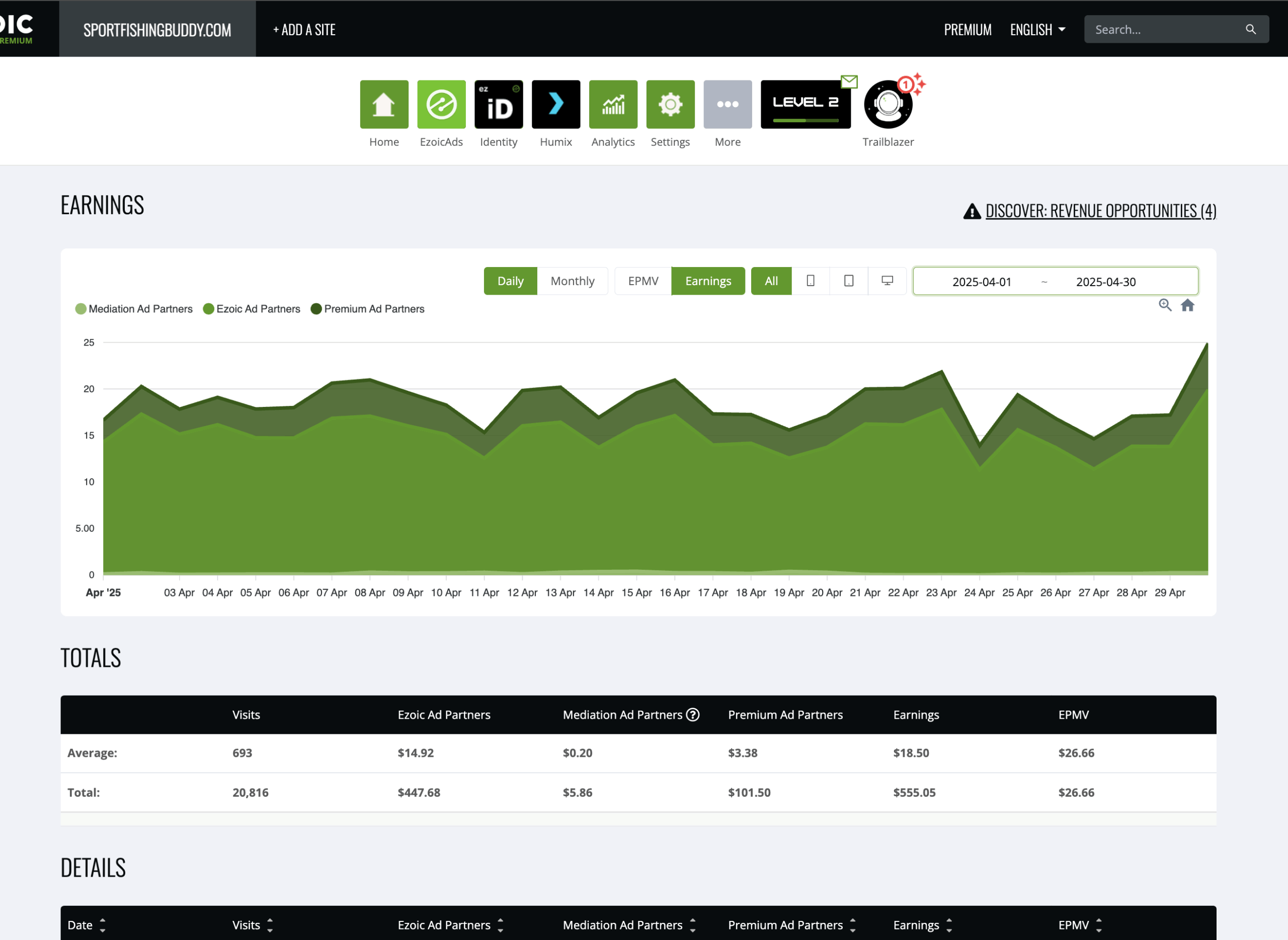Click the Total Visits 20,816 cell
Viewport: 1288px width, 940px height.
click(251, 793)
